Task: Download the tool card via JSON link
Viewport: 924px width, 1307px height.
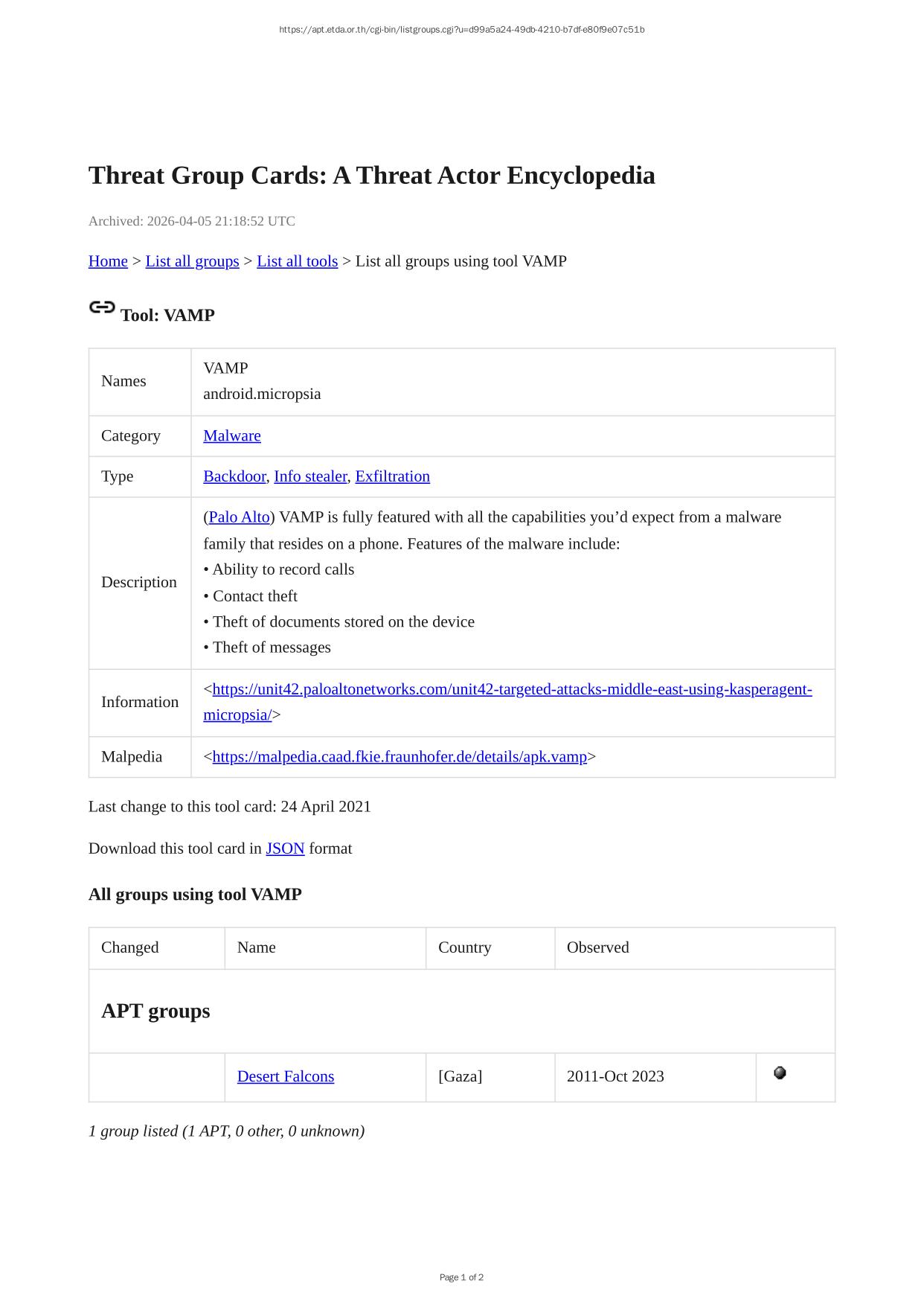Action: pos(285,849)
